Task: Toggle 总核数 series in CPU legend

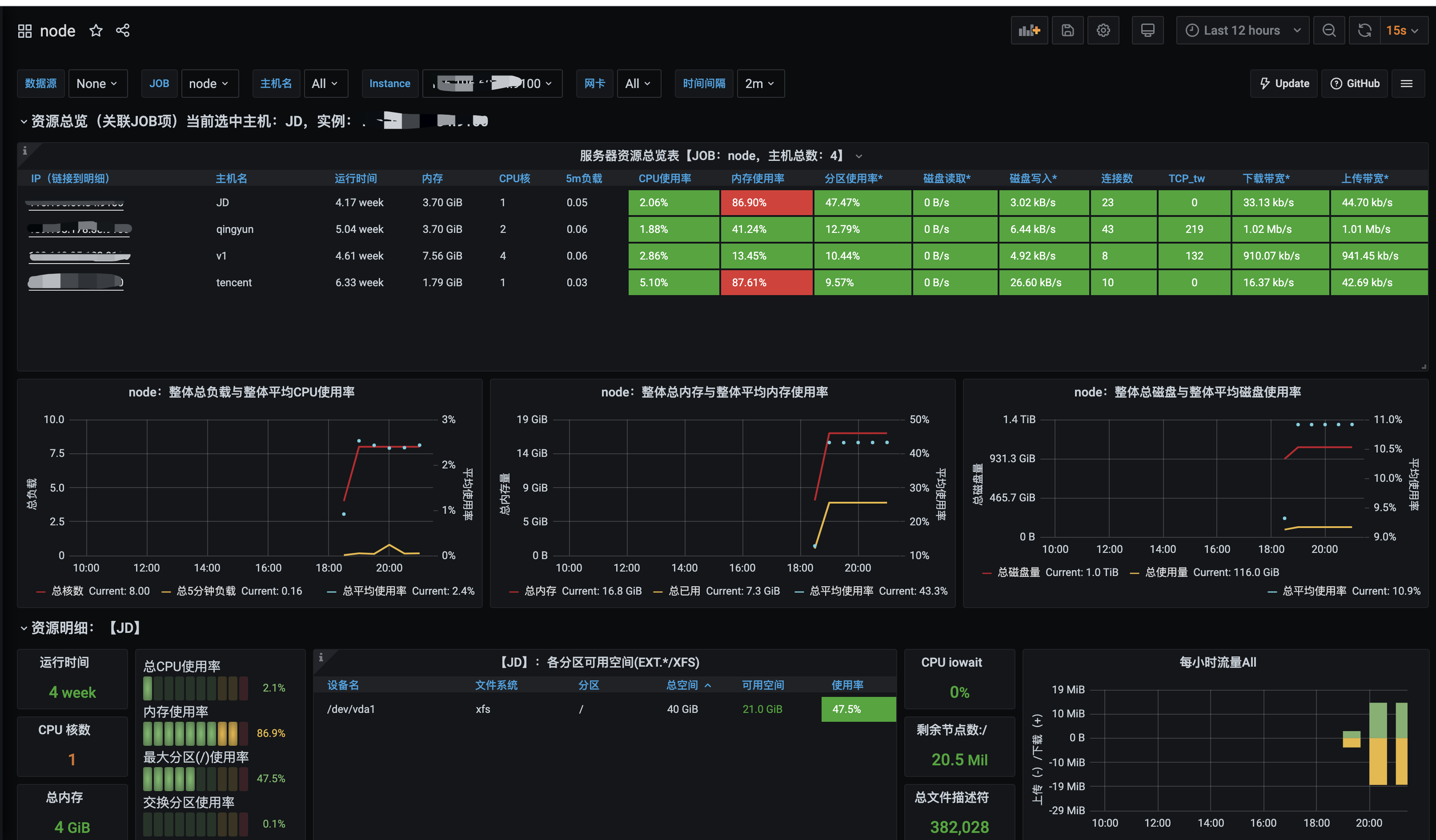Action: tap(67, 591)
